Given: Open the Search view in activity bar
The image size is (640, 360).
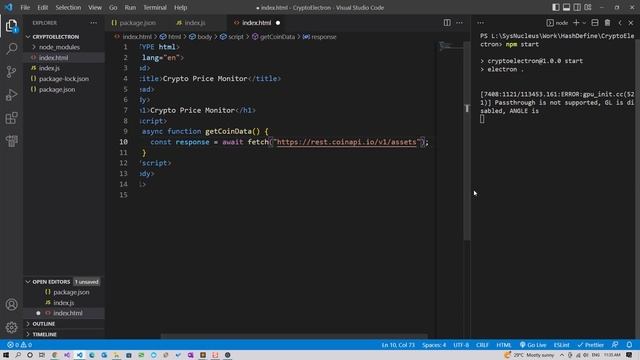Looking at the screenshot, I should tap(11, 49).
